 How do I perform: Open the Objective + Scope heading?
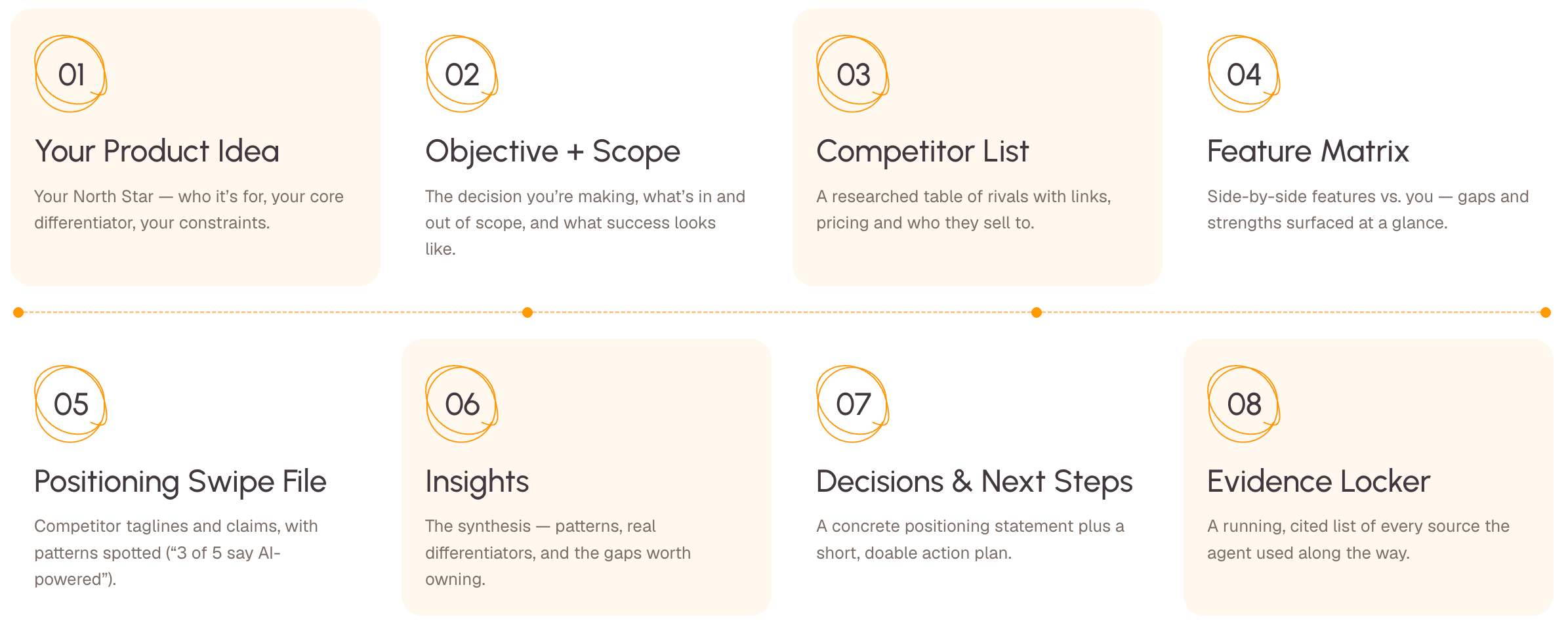tap(552, 152)
